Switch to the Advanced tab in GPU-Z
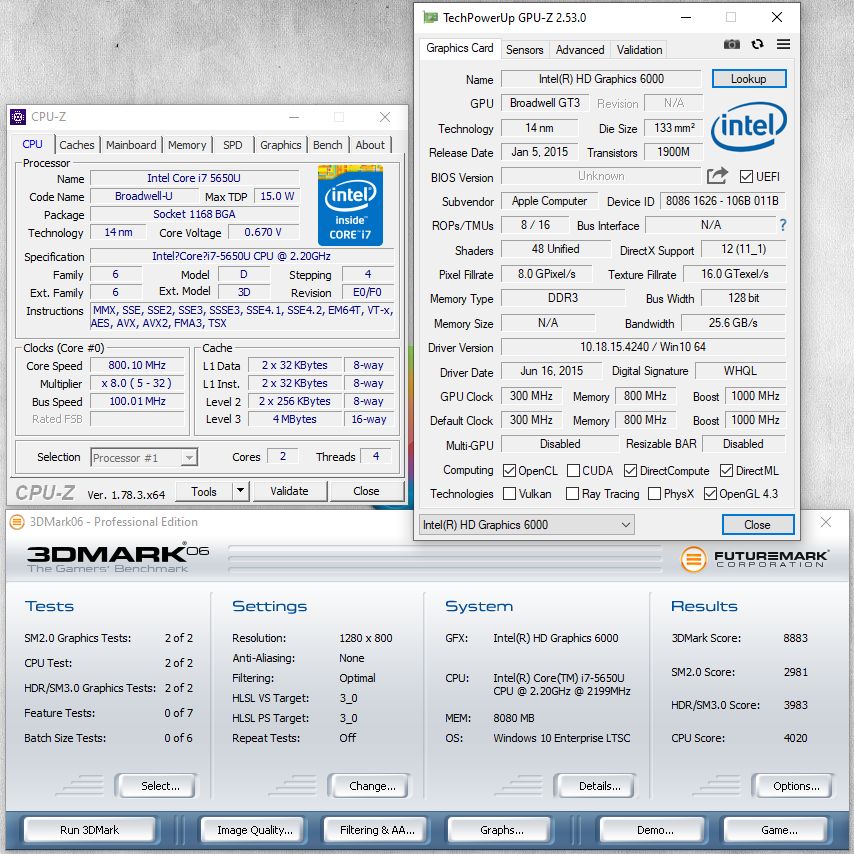 point(580,50)
